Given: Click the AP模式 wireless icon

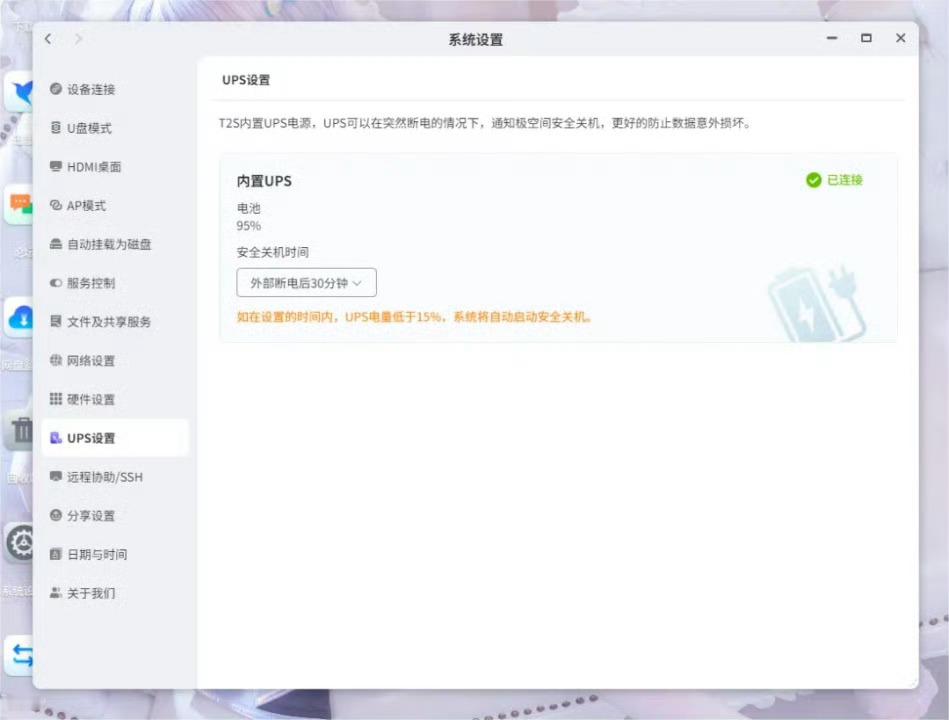Looking at the screenshot, I should click(56, 205).
